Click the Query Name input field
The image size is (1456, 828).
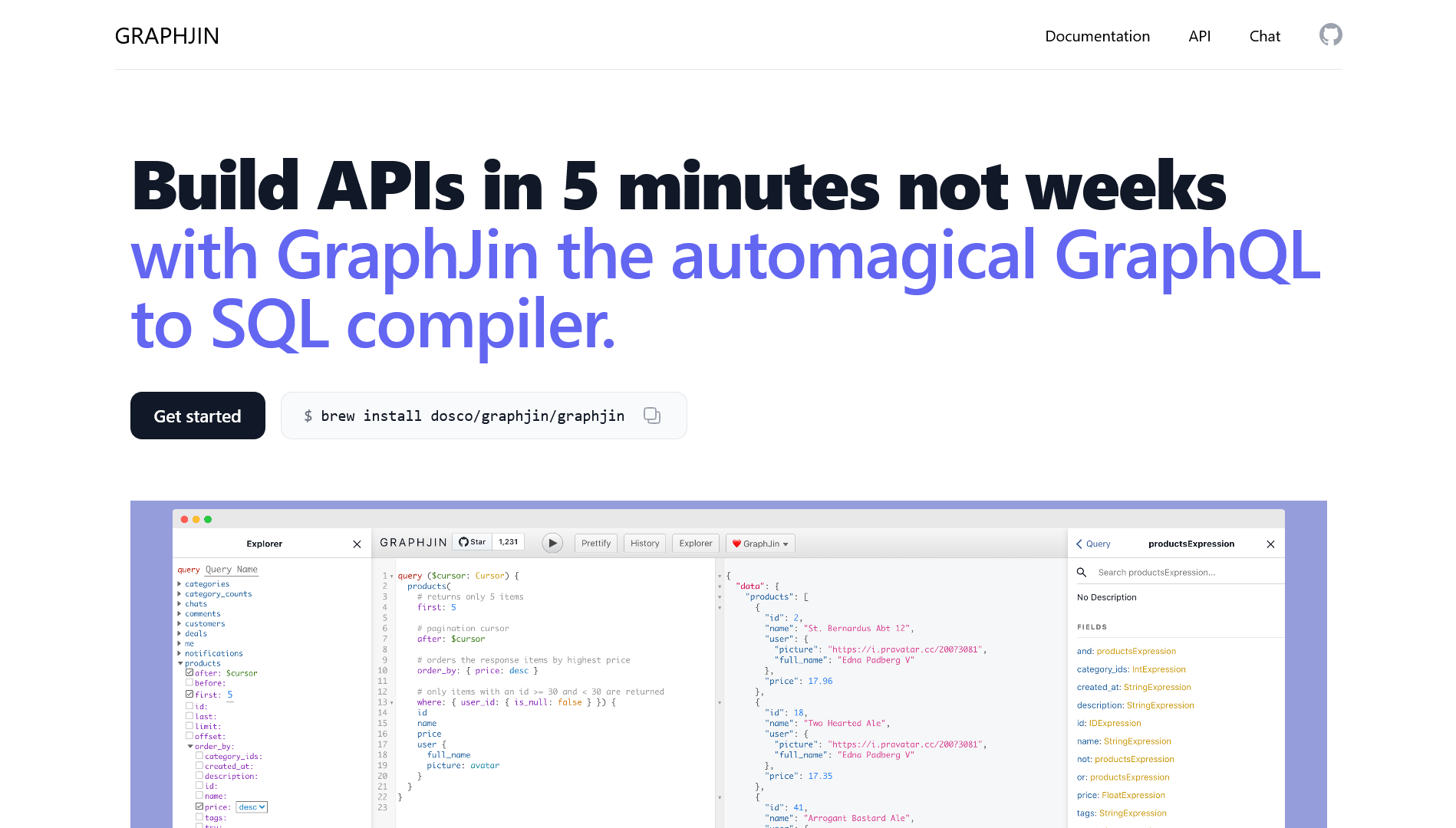point(232,570)
